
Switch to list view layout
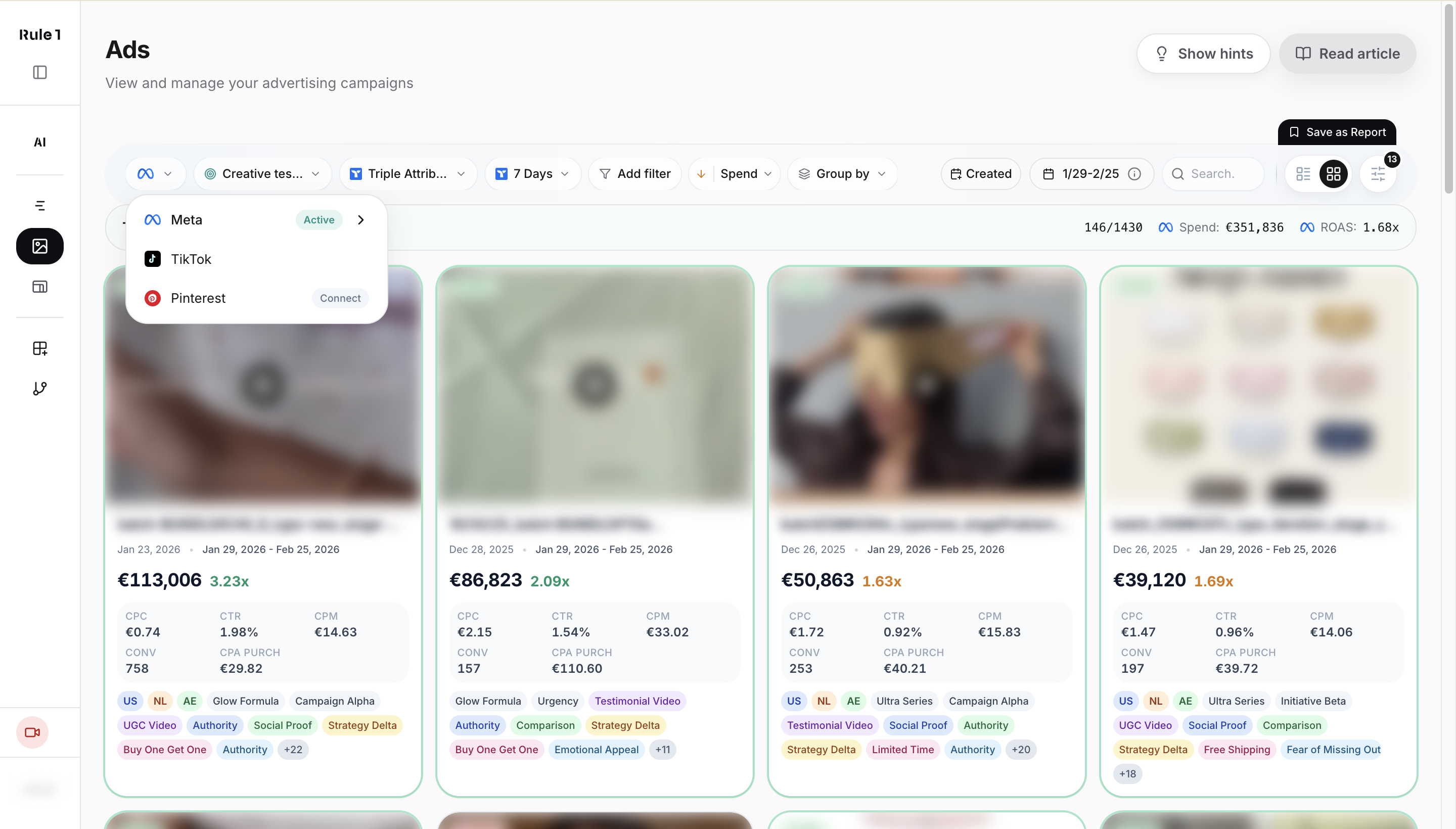[x=1303, y=174]
